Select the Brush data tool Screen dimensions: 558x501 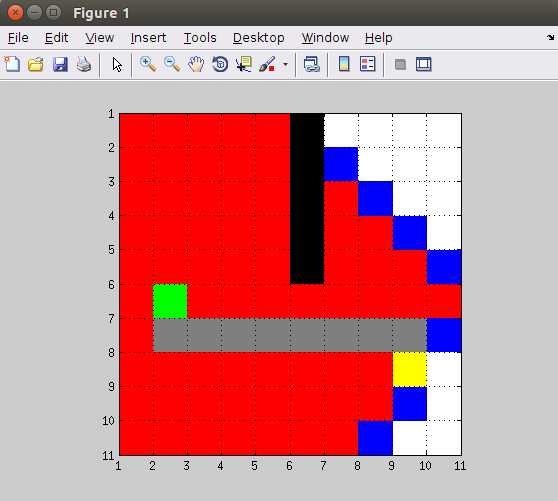(267, 64)
